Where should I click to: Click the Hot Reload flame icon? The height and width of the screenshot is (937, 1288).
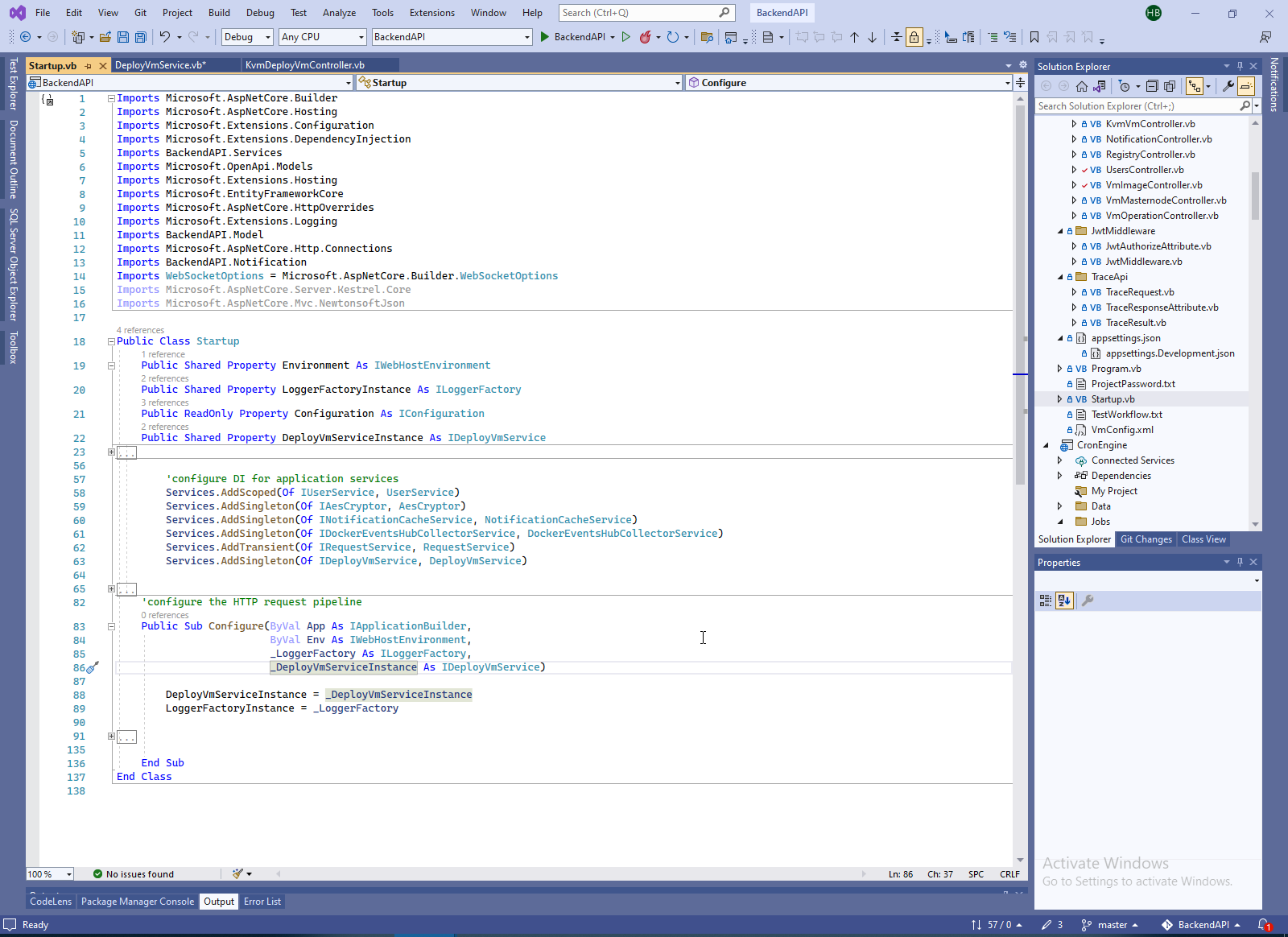pyautogui.click(x=645, y=37)
